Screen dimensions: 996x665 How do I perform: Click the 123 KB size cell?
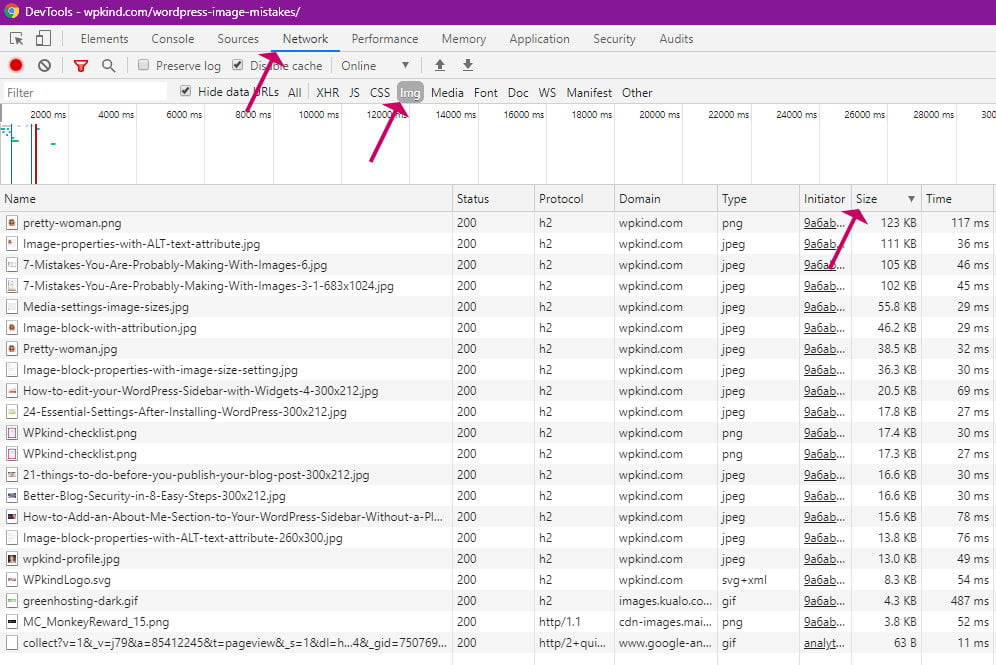click(x=898, y=223)
